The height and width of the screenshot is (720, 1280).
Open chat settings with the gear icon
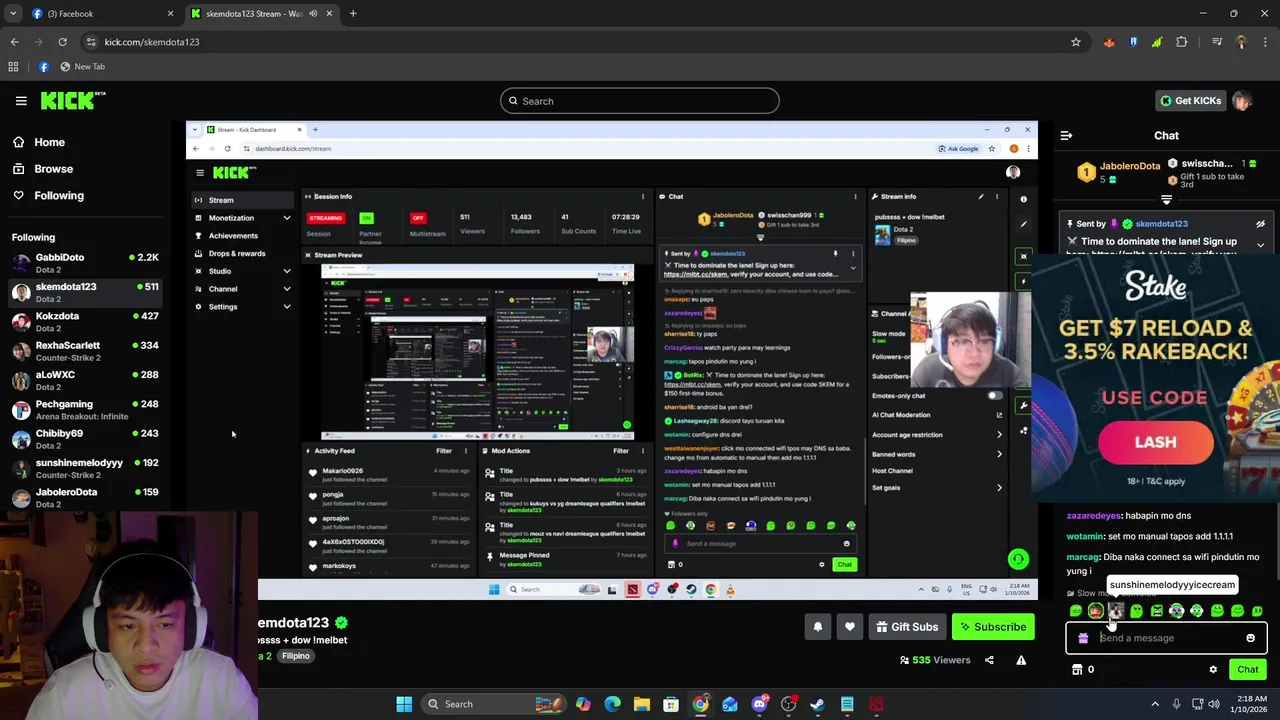click(1213, 670)
